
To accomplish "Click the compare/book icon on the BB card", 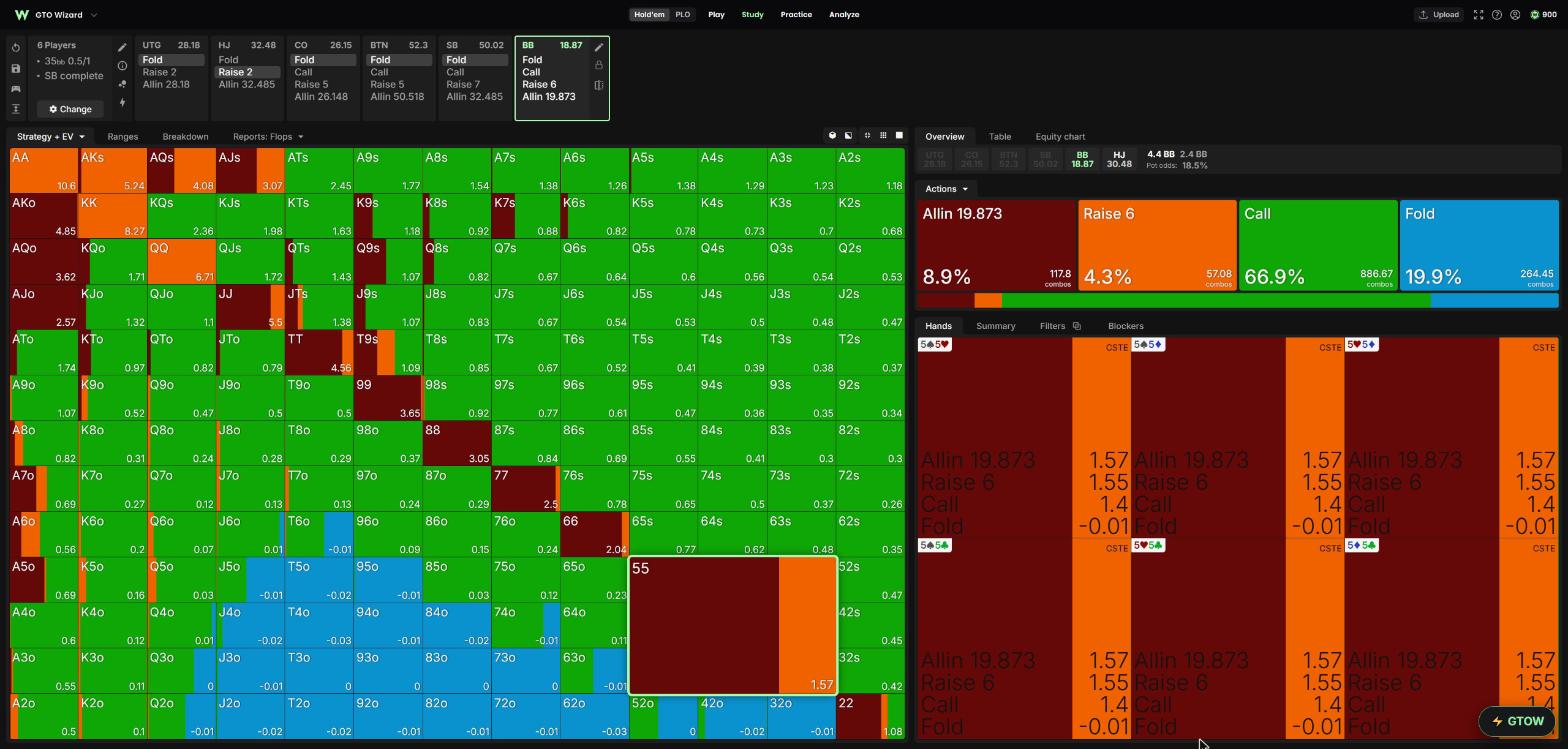I will click(x=599, y=85).
